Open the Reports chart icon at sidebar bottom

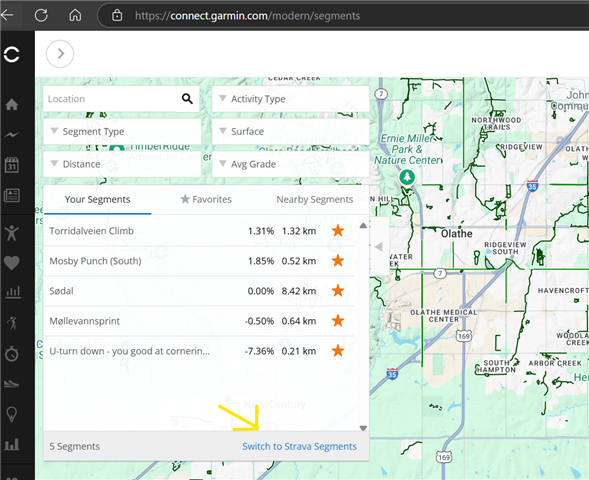tap(12, 444)
